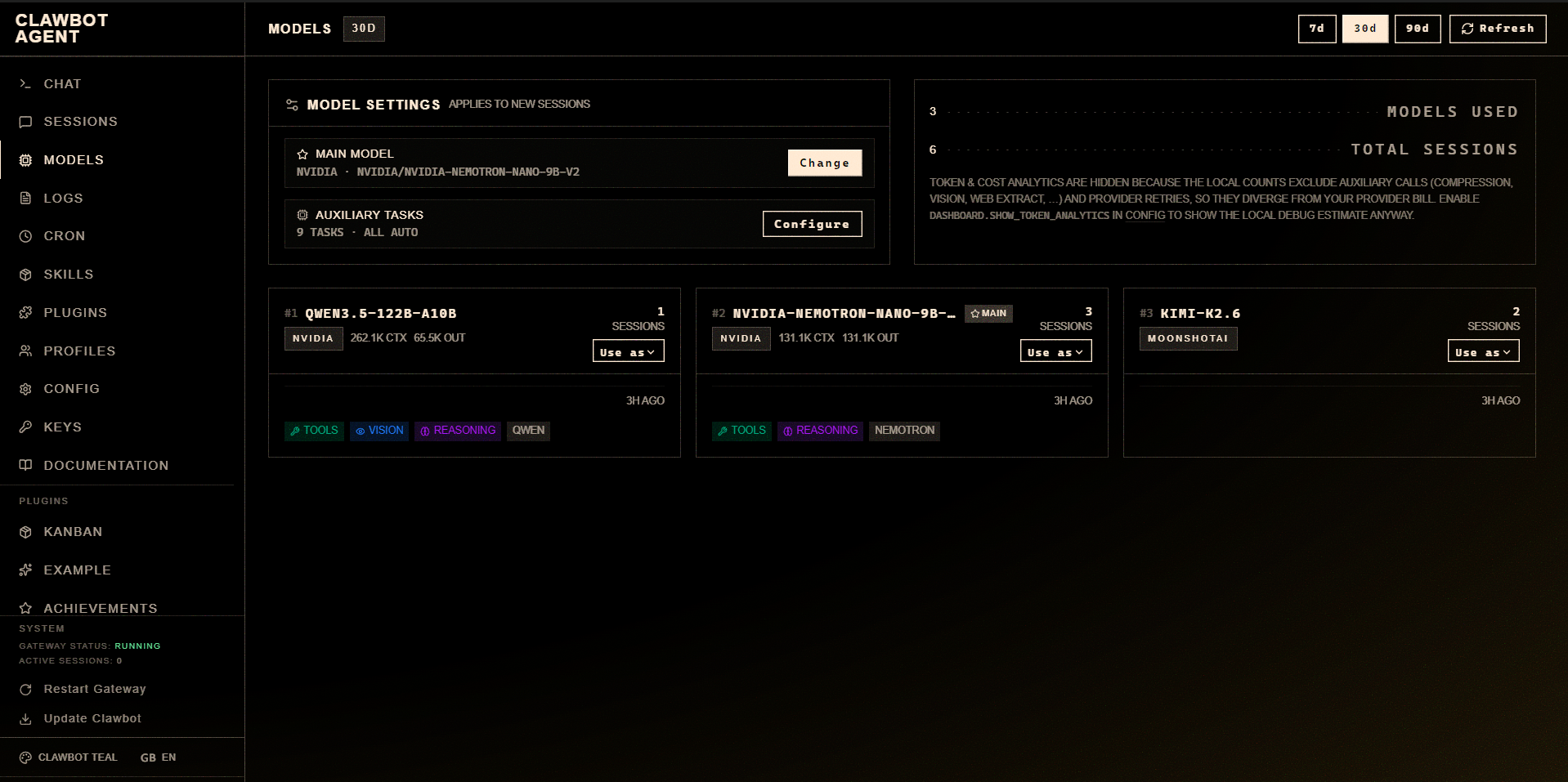Click the star icon in MAIN badge
This screenshot has height=782, width=1568.
pyautogui.click(x=974, y=313)
